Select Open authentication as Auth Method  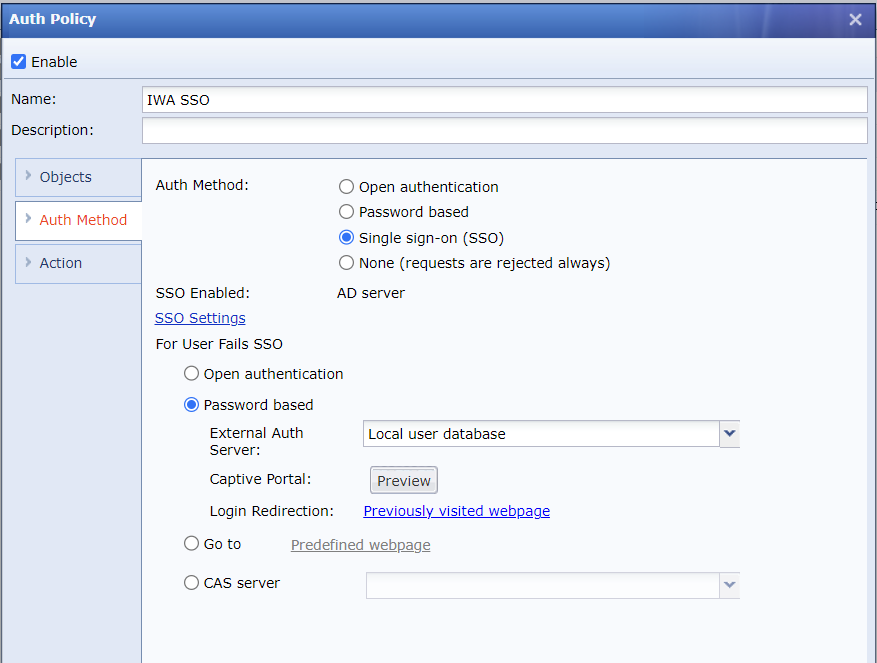(347, 187)
